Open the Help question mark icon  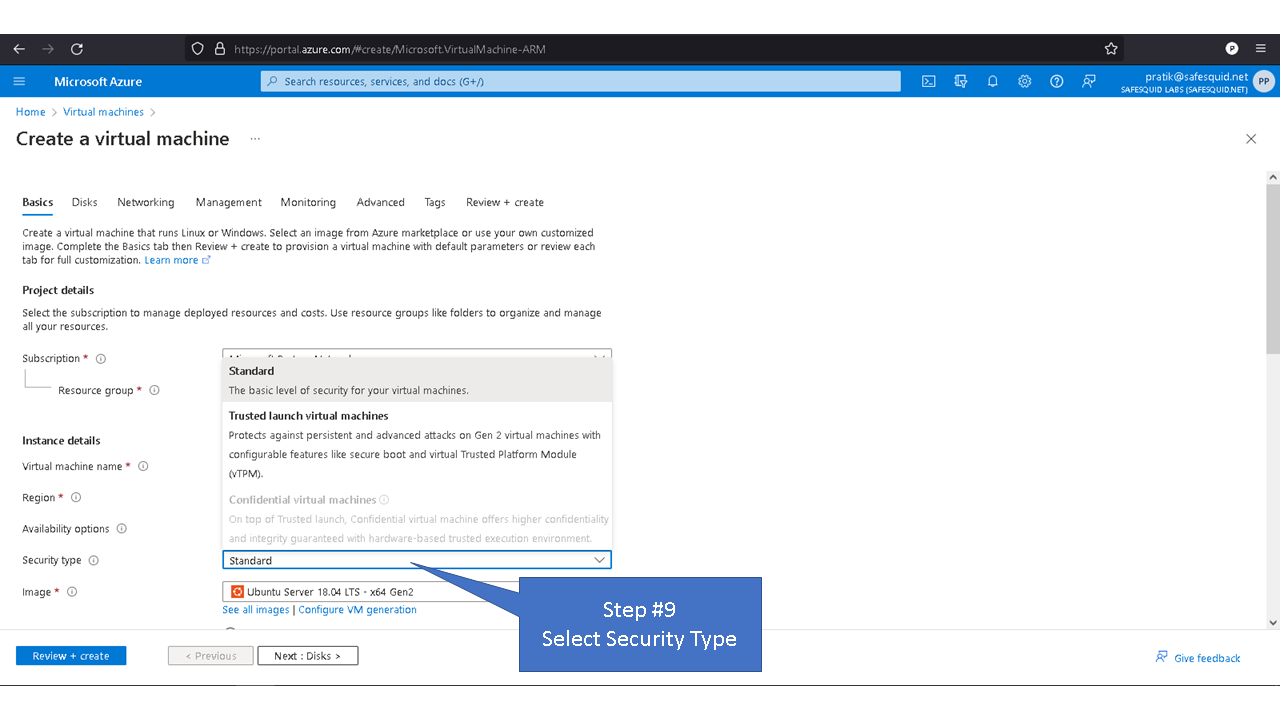point(1057,82)
